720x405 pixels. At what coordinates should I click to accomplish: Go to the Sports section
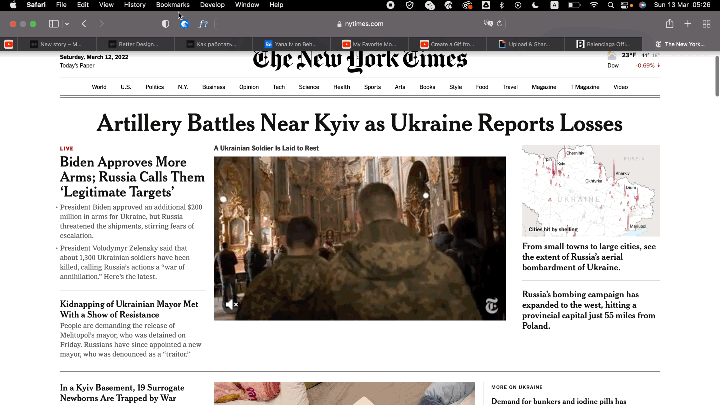[372, 87]
